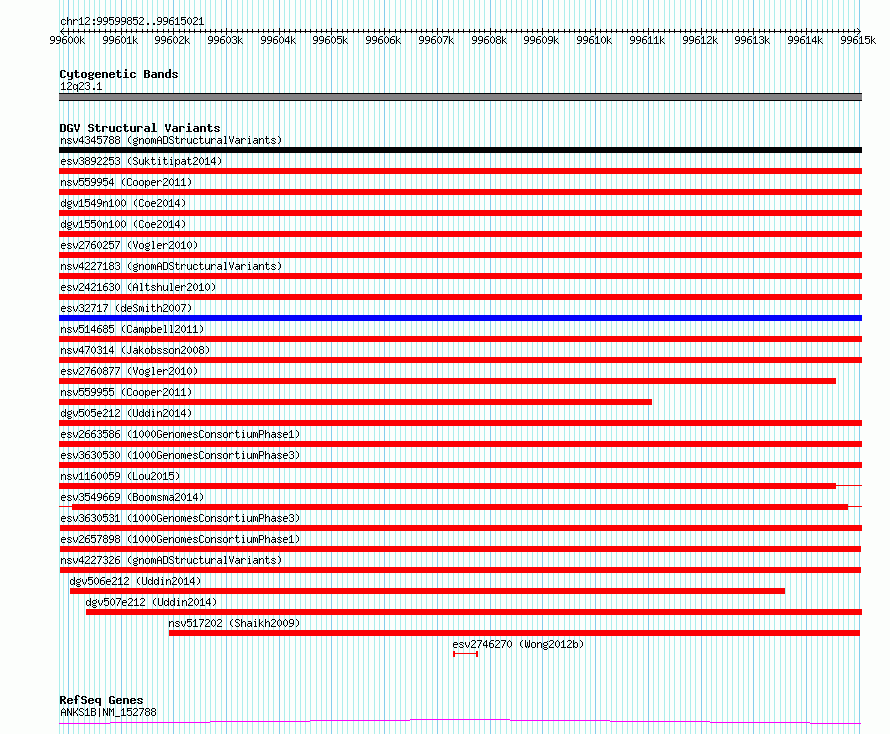Click the black nsv4345788 gnomAD variant bar

(460, 150)
